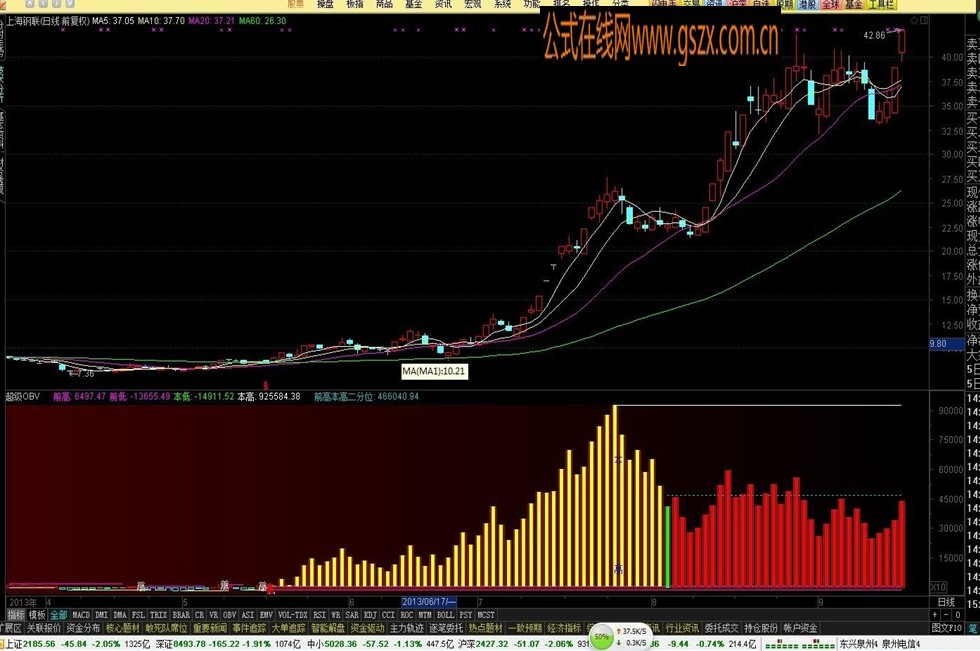This screenshot has width=980, height=651.
Task: Click the 工具栏 toolbar button
Action: tap(881, 4)
